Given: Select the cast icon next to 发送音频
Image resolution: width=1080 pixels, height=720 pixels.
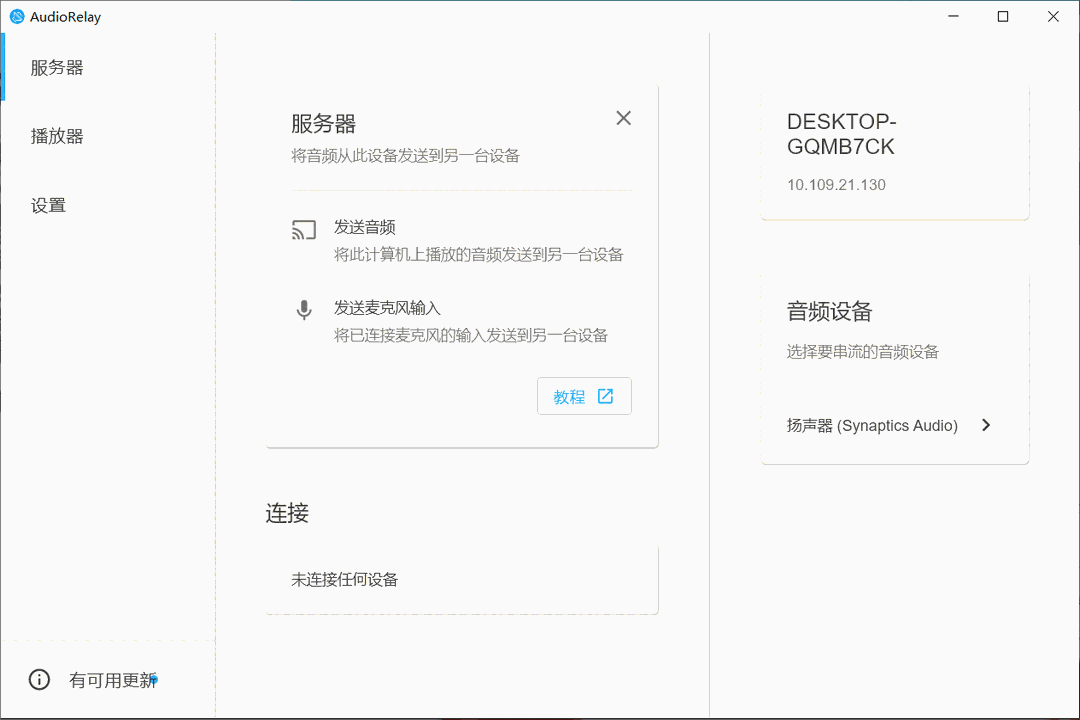Looking at the screenshot, I should coord(303,229).
